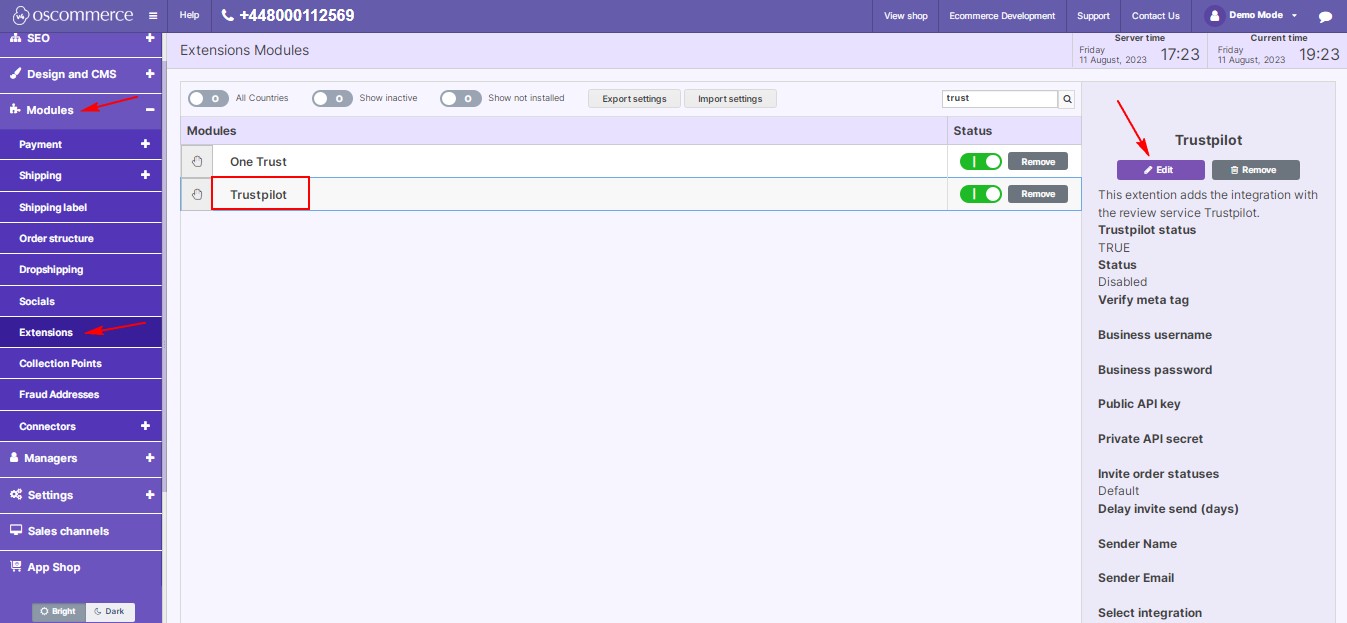The image size is (1347, 623).
Task: Click View shop in top bar
Action: pyautogui.click(x=906, y=16)
